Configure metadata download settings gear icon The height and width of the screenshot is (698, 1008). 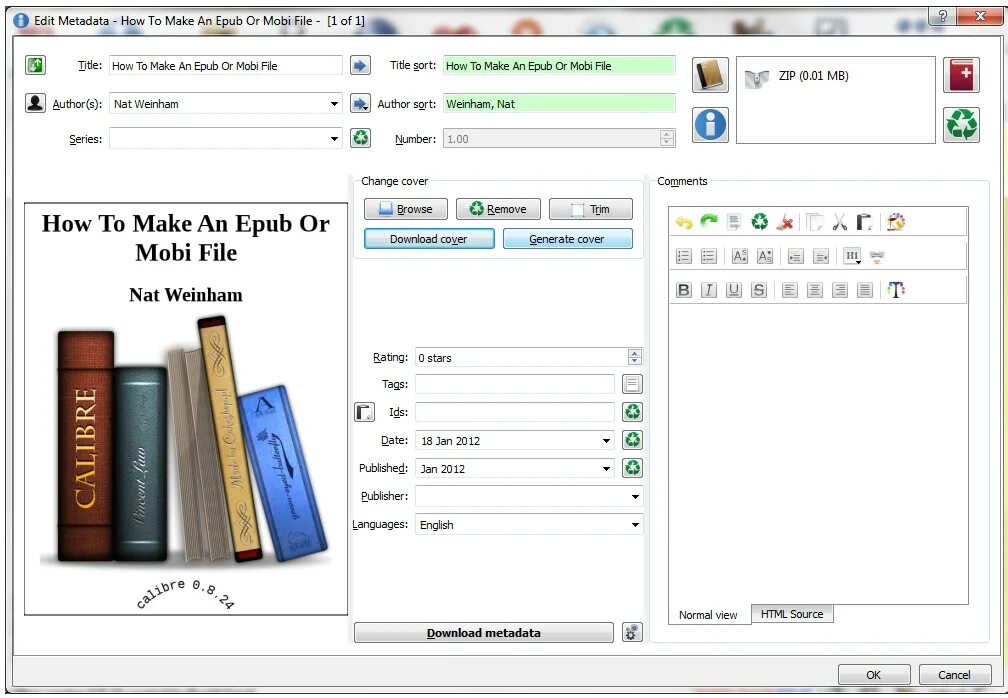[x=632, y=632]
